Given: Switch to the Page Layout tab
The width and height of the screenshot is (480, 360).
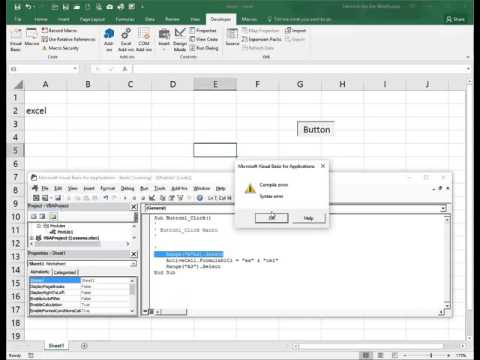Looking at the screenshot, I should coord(92,19).
